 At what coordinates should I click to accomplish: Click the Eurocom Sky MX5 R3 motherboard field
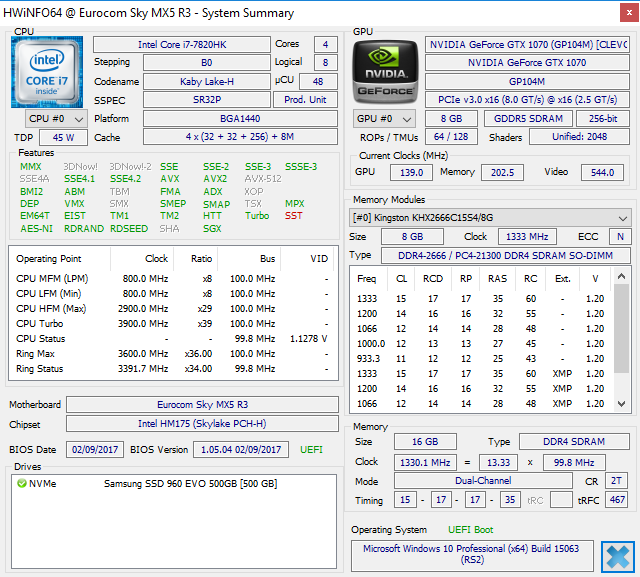click(x=202, y=405)
